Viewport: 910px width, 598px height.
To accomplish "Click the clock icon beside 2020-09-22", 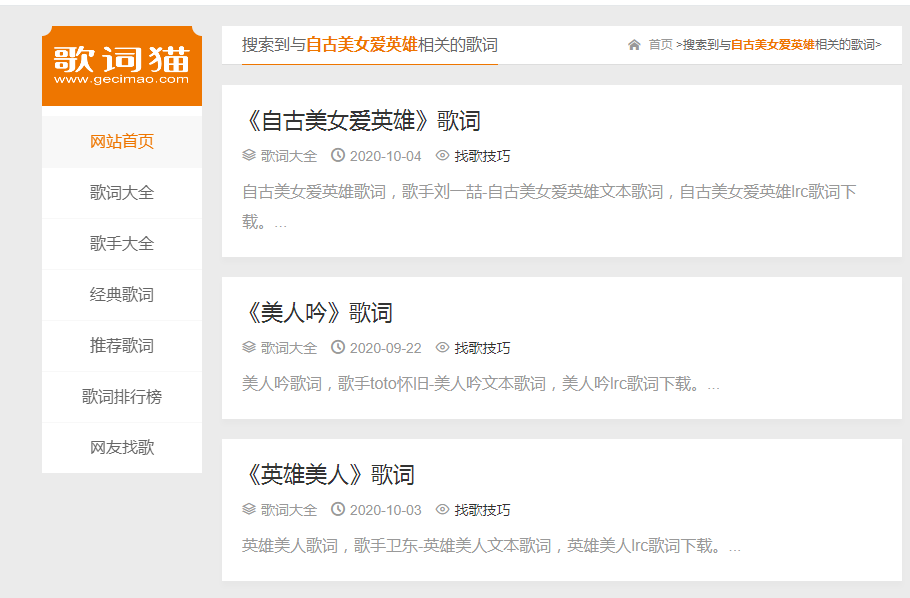I will coord(338,347).
